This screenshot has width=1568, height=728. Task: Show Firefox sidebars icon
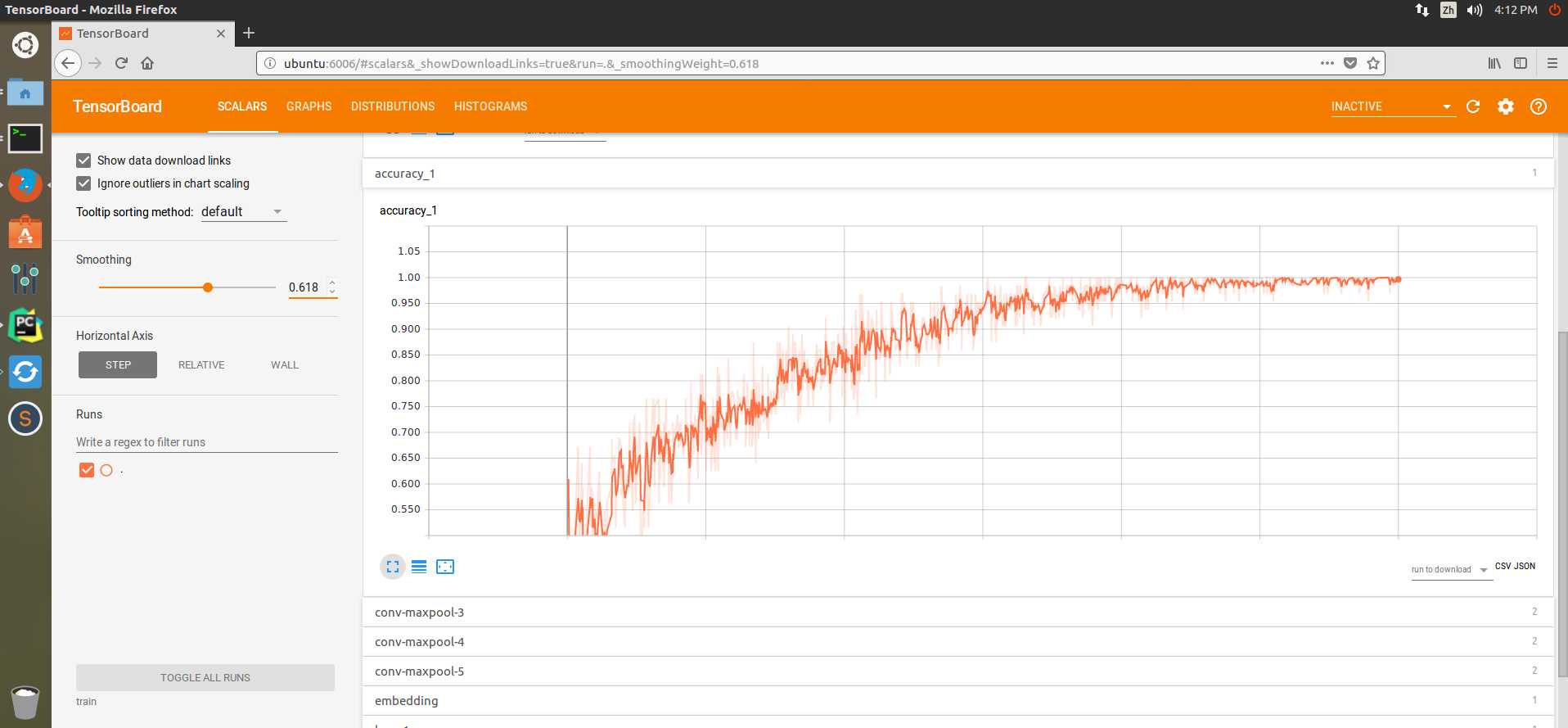click(x=1521, y=63)
